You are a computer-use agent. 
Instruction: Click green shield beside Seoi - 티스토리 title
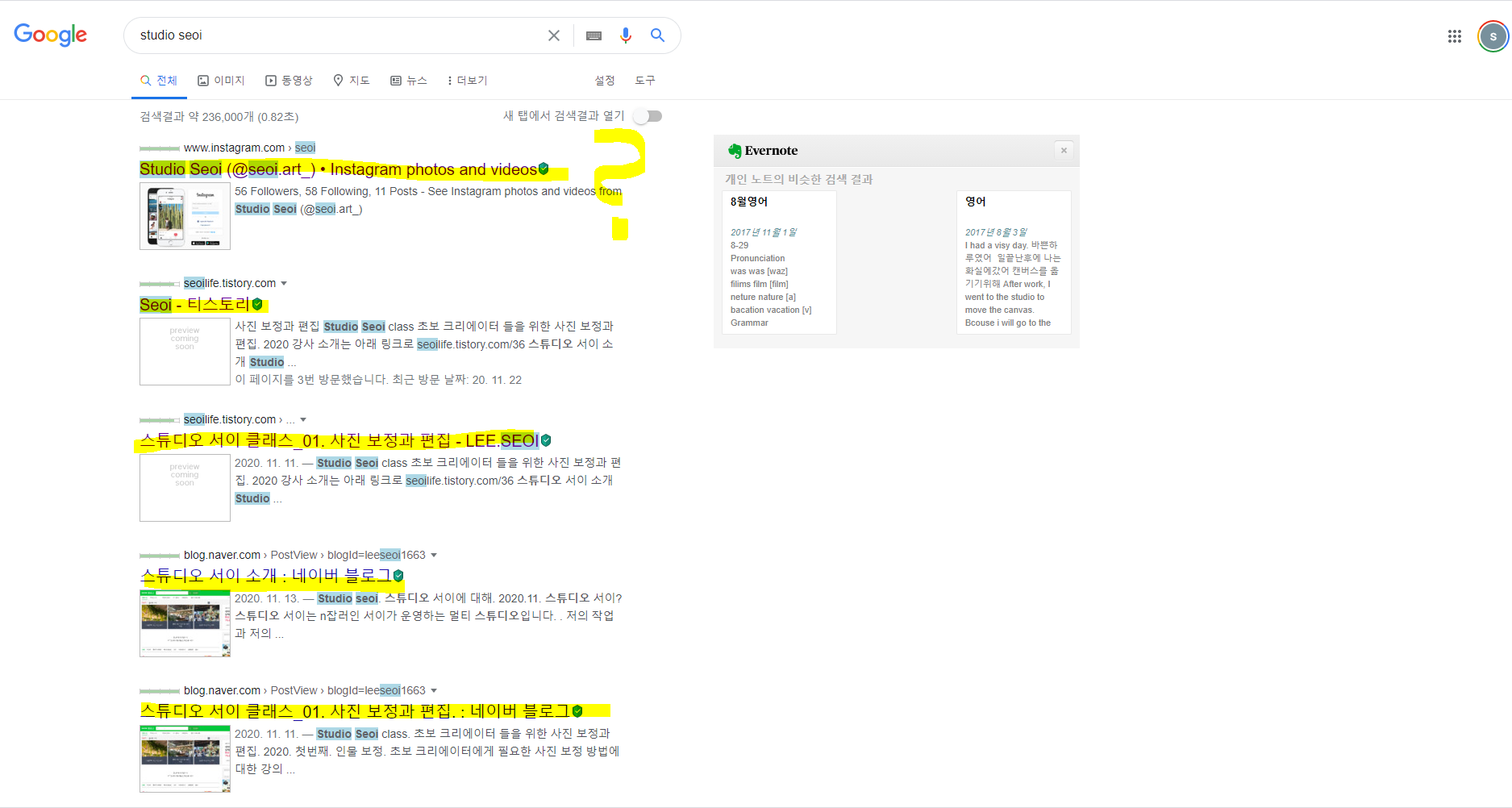pyautogui.click(x=257, y=304)
